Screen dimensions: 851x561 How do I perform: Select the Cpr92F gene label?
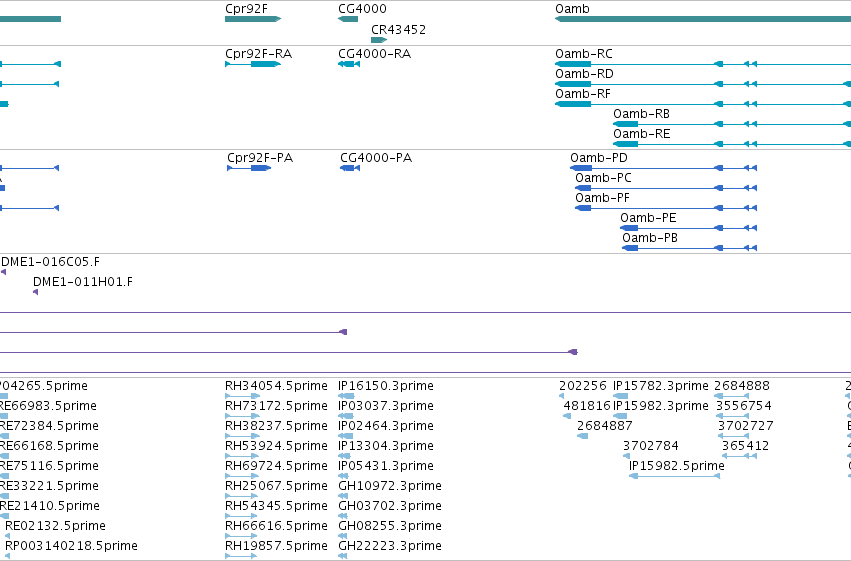(x=246, y=9)
